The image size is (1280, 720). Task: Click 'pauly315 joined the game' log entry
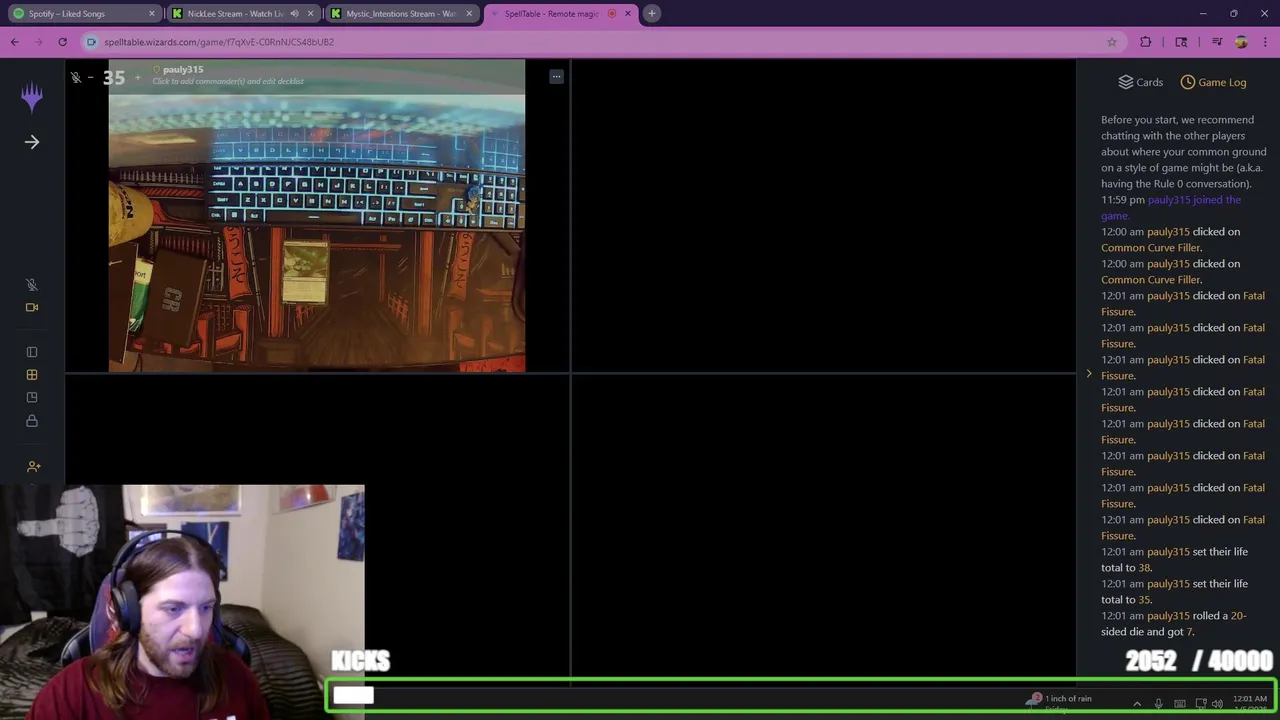coord(1171,207)
